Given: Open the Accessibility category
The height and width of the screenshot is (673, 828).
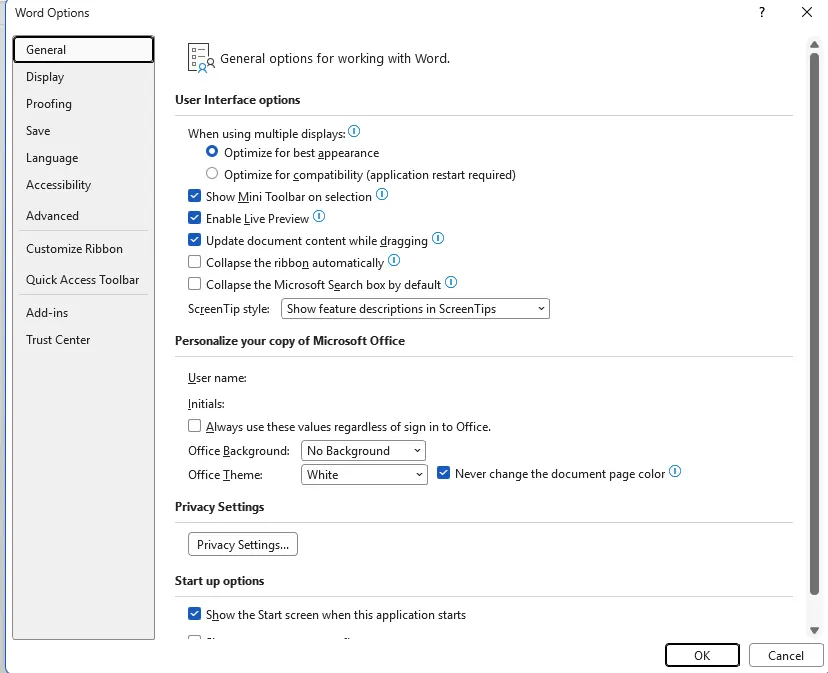Looking at the screenshot, I should (83, 185).
